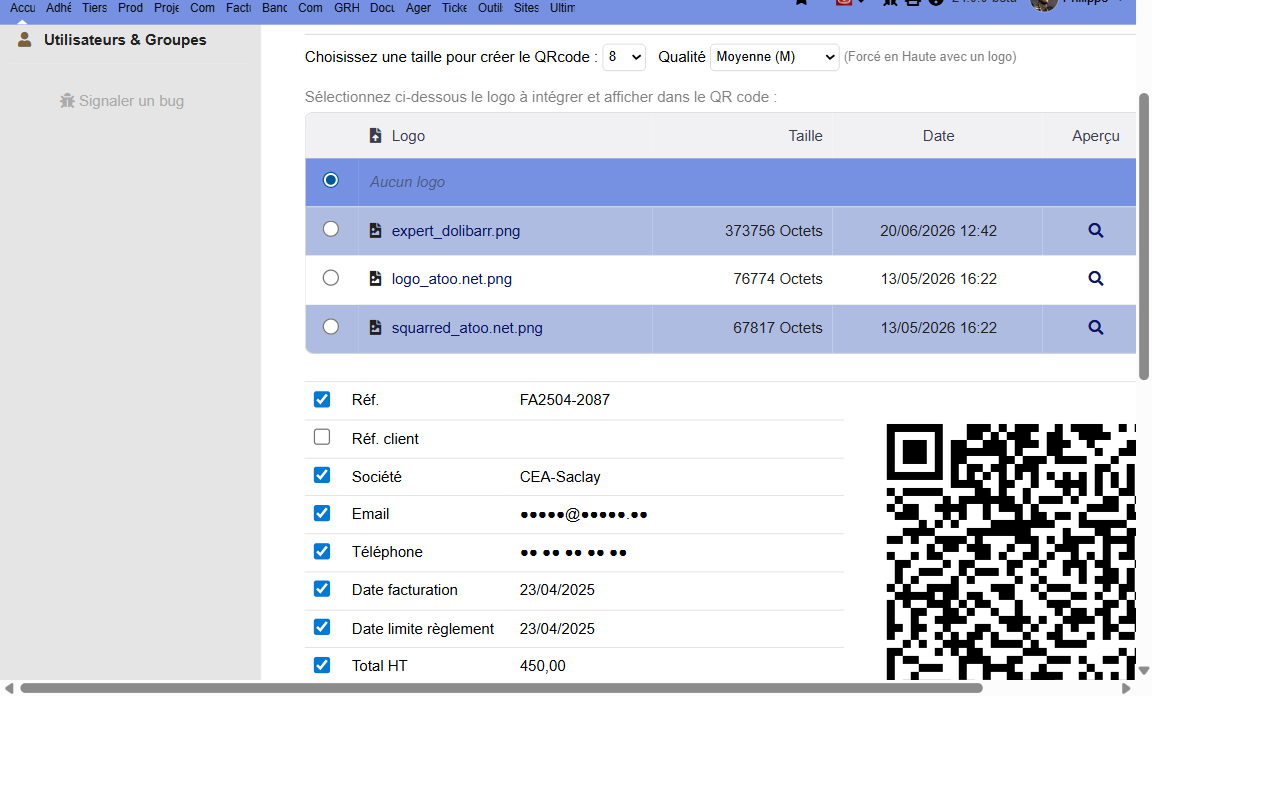
Task: Open the Utilisateurs & Groupes sidebar link
Action: pyautogui.click(x=125, y=40)
